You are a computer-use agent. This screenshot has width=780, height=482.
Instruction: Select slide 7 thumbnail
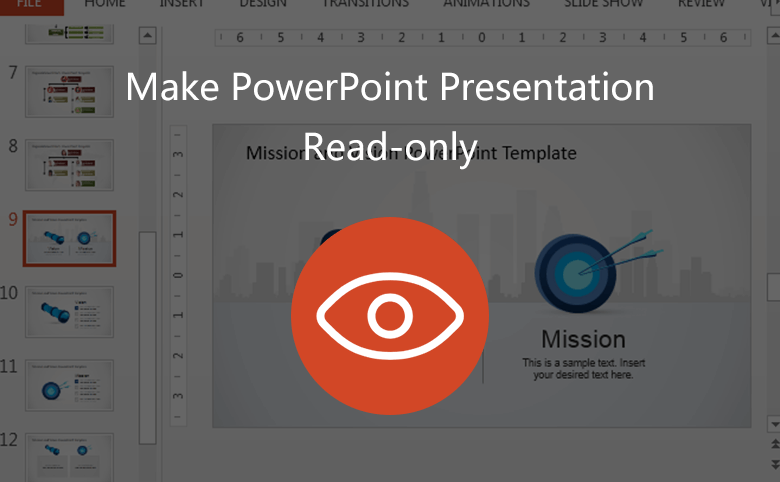coord(70,92)
